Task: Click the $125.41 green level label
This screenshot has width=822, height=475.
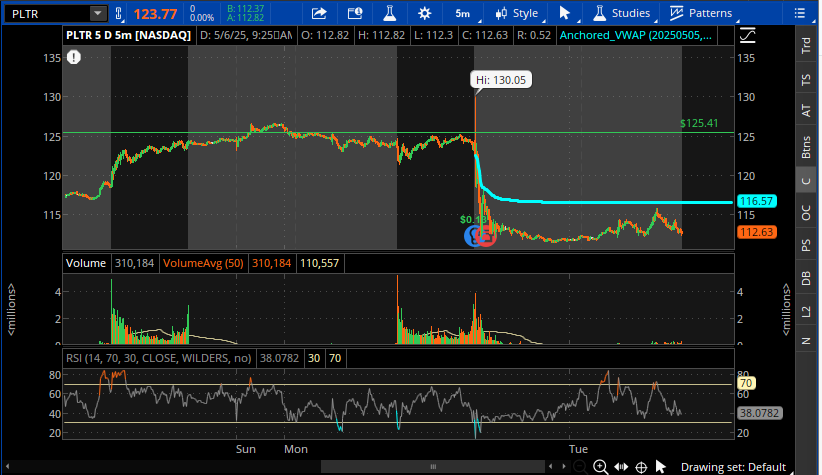Action: pos(699,123)
